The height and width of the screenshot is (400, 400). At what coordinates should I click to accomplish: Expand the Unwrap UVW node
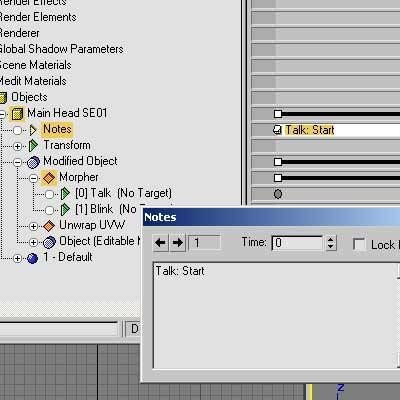pyautogui.click(x=33, y=226)
